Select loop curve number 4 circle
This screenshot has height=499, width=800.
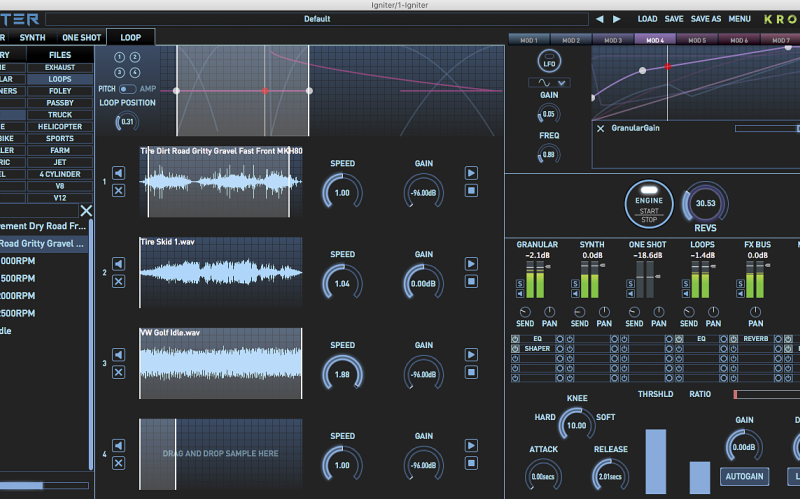tap(135, 72)
